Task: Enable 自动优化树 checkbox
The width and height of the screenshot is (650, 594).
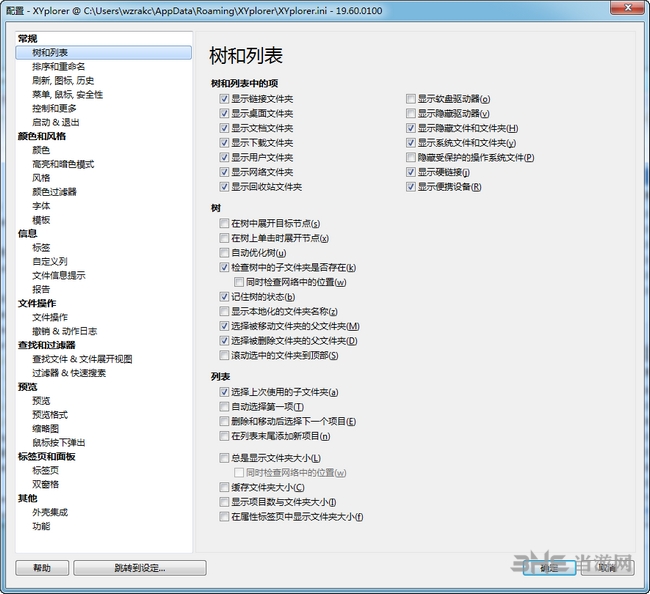Action: click(224, 253)
